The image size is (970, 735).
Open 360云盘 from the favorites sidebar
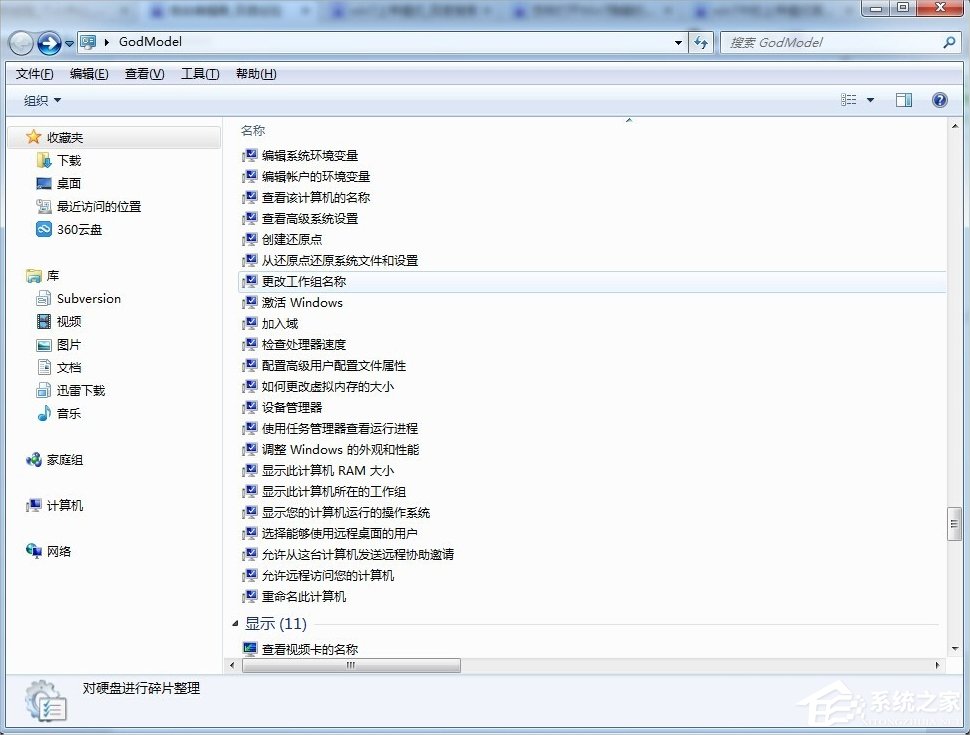[80, 229]
